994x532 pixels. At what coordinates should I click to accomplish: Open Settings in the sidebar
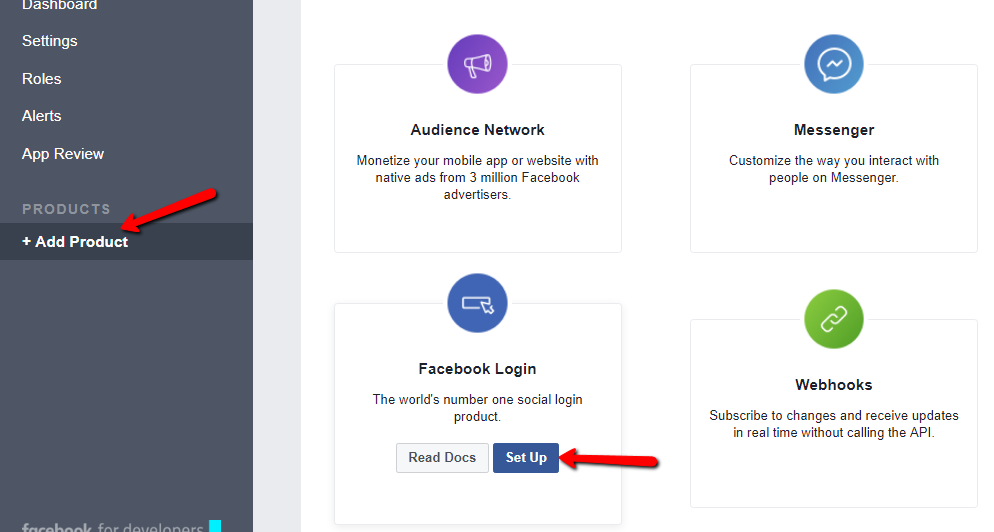[49, 41]
